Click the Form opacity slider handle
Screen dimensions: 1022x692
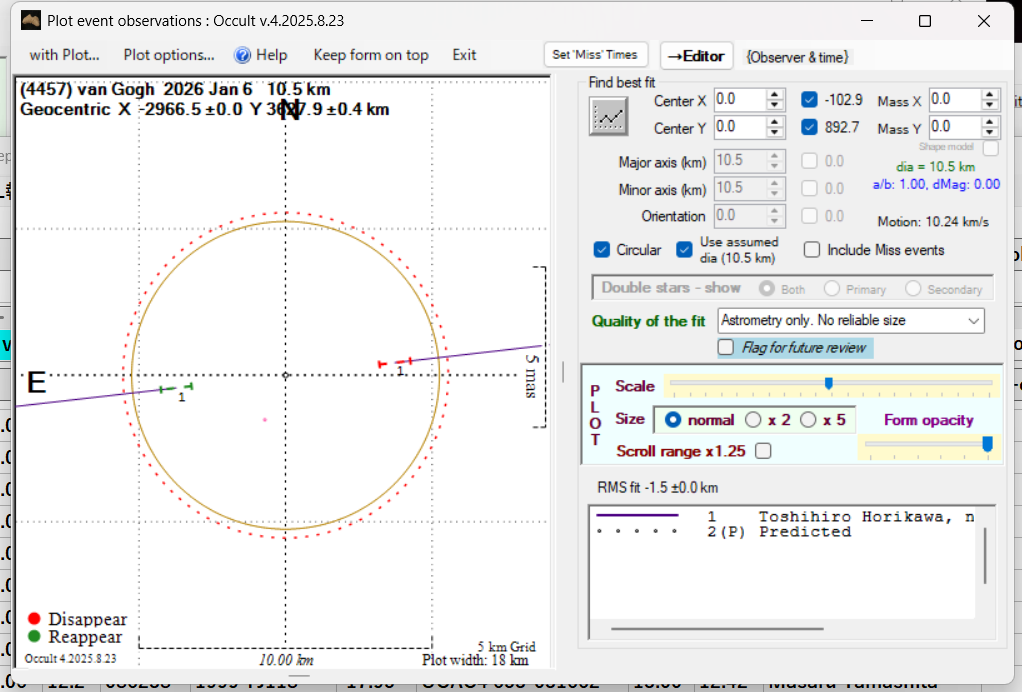coord(988,443)
